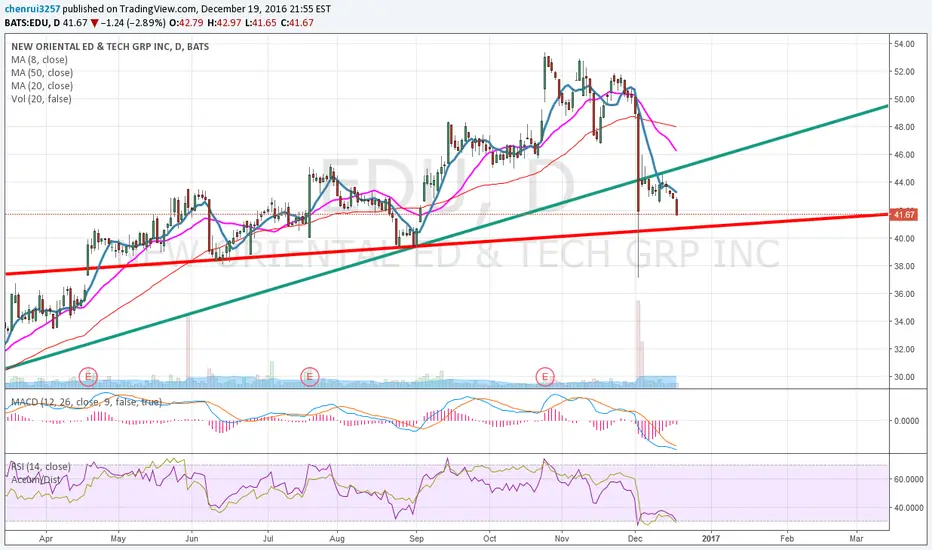Screen dimensions: 932x550
Task: Click the 38.00 price axis label
Action: (x=903, y=266)
